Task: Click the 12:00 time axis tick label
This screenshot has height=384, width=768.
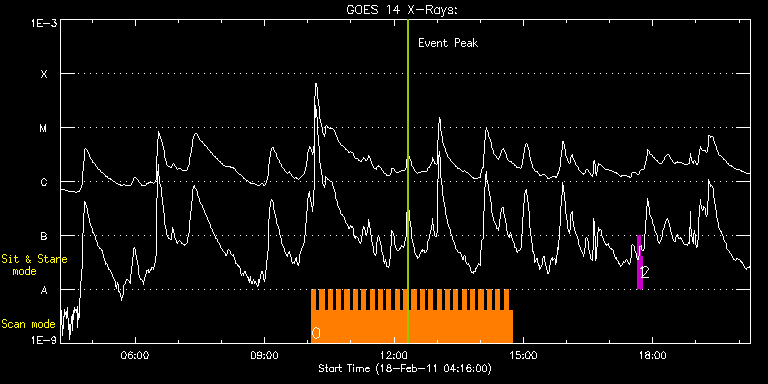Action: (x=394, y=355)
